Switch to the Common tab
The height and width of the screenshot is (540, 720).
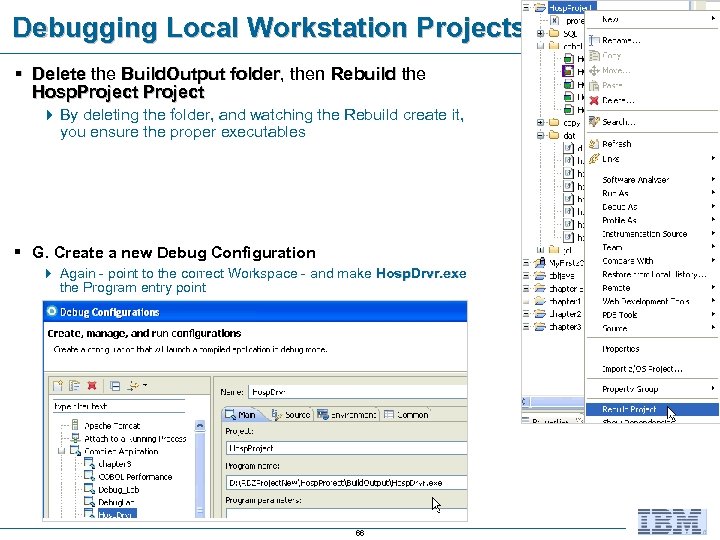point(406,415)
